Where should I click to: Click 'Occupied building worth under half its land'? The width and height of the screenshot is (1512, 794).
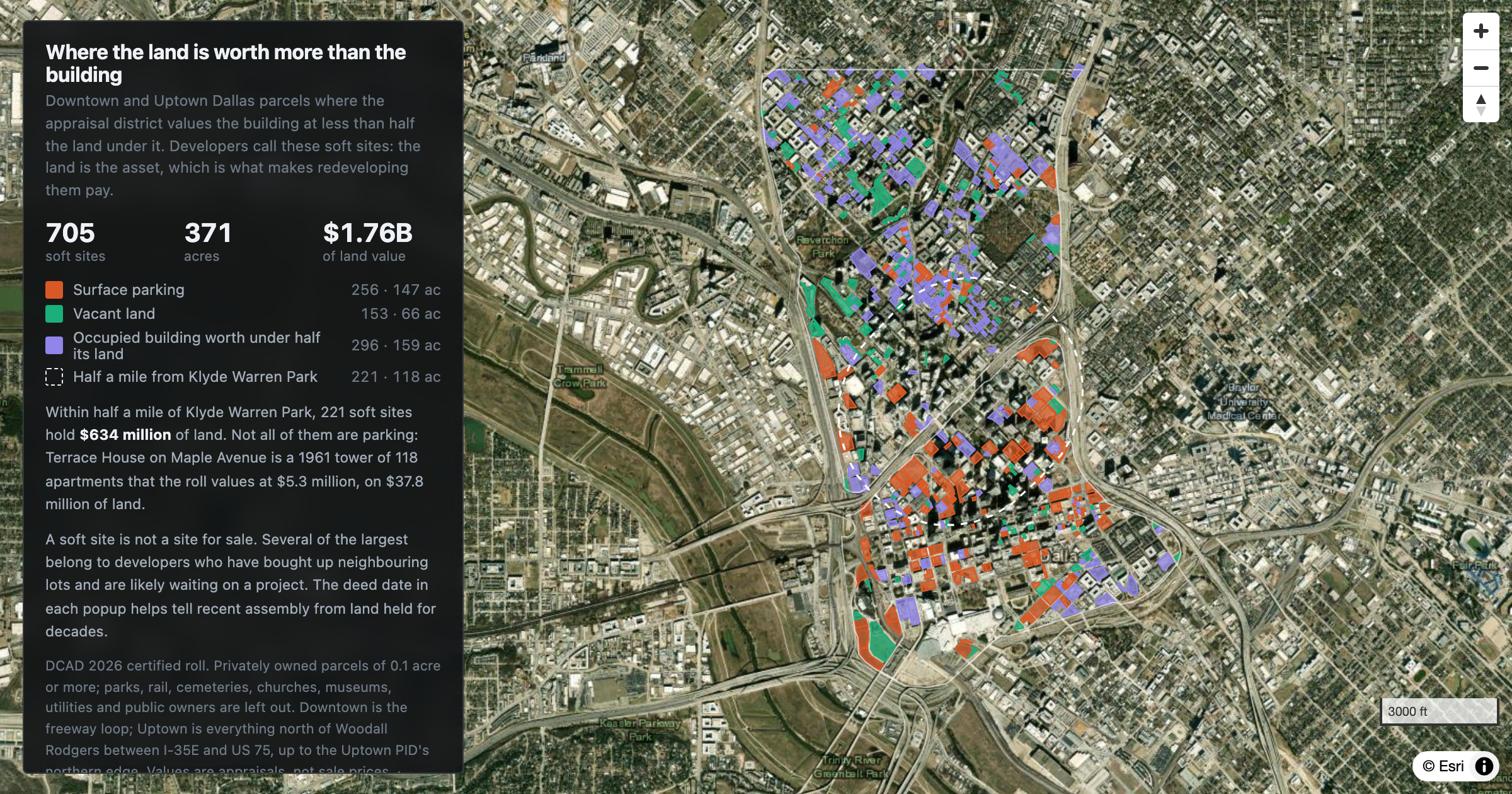[197, 345]
